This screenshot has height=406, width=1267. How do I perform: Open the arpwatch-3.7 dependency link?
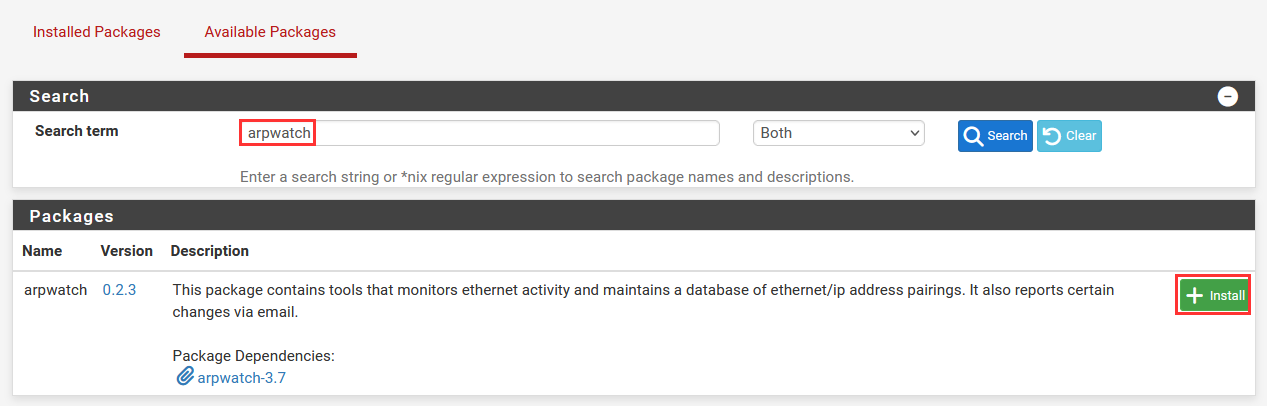click(x=242, y=377)
